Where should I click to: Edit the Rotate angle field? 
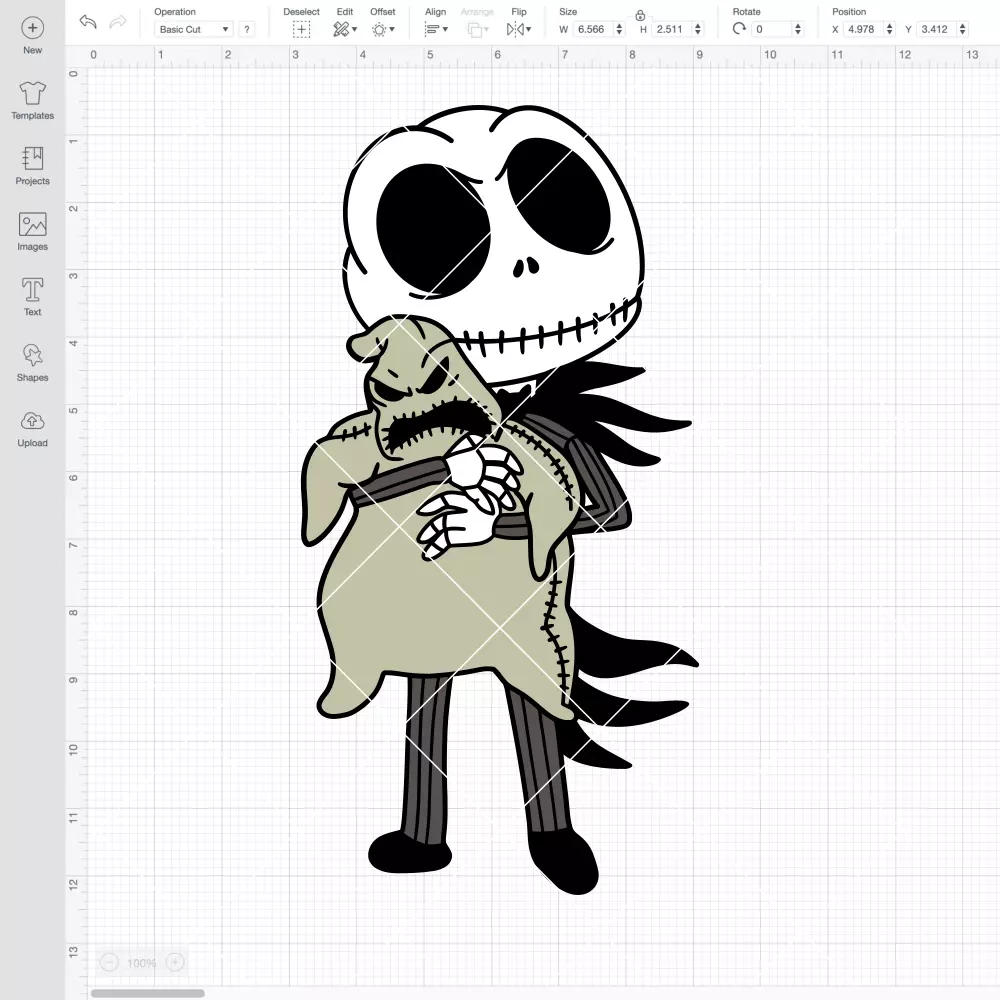click(x=771, y=29)
